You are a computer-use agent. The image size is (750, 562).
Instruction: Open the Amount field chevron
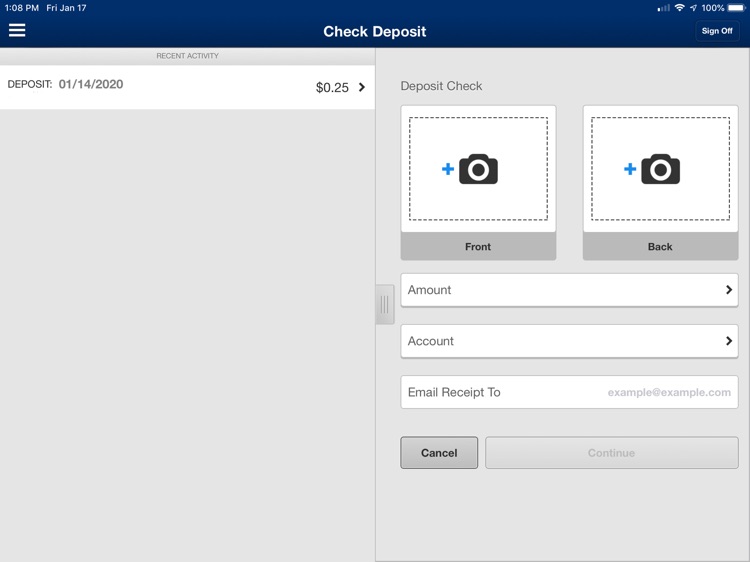[x=728, y=290]
